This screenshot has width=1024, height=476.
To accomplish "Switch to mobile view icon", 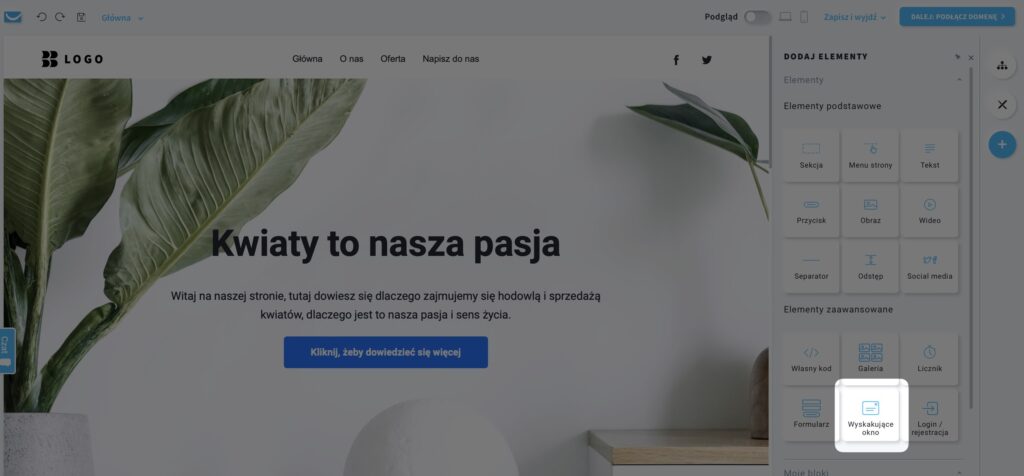I will click(x=804, y=17).
